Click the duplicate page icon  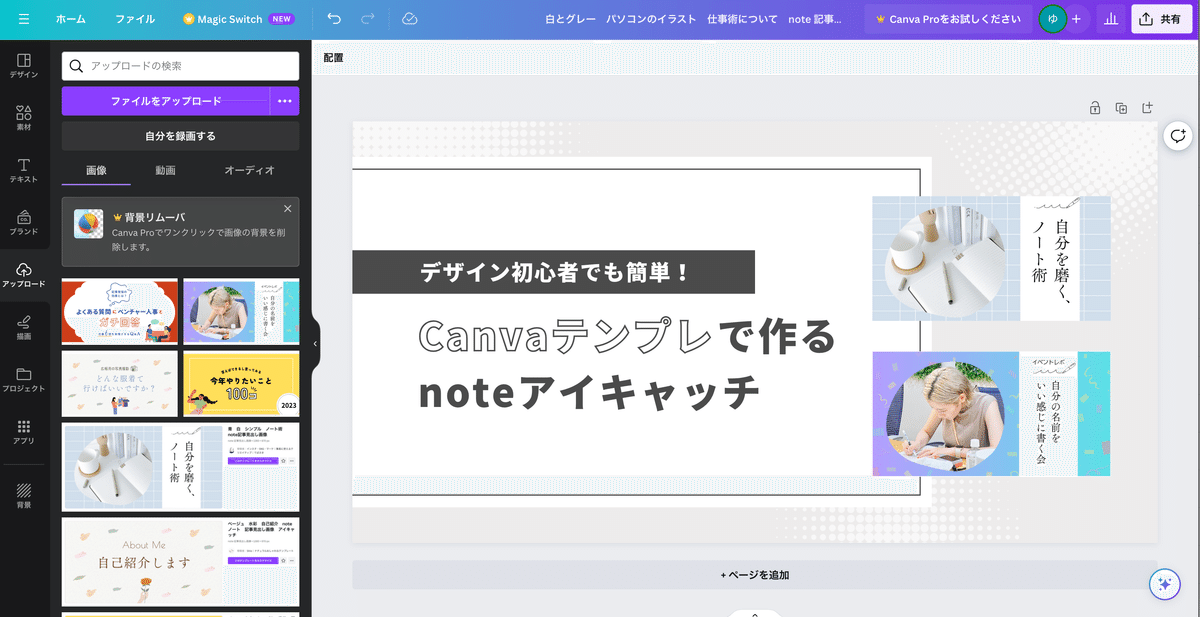(1121, 107)
